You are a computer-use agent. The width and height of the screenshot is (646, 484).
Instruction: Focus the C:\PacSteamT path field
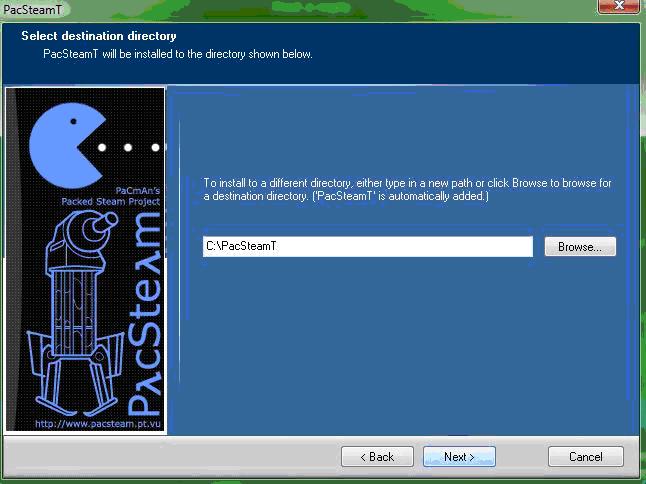click(367, 246)
